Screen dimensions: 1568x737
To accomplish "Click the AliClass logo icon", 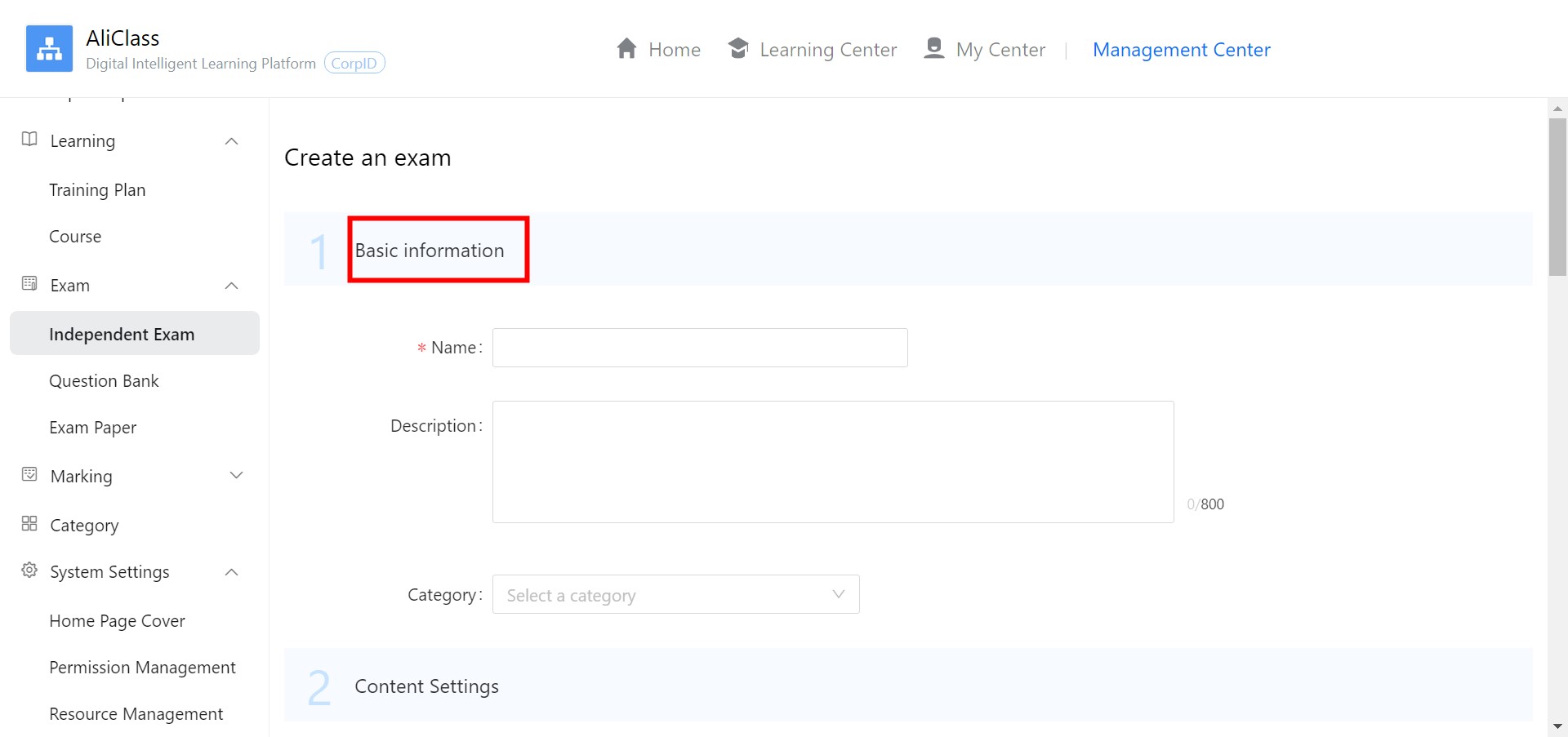I will (x=49, y=49).
